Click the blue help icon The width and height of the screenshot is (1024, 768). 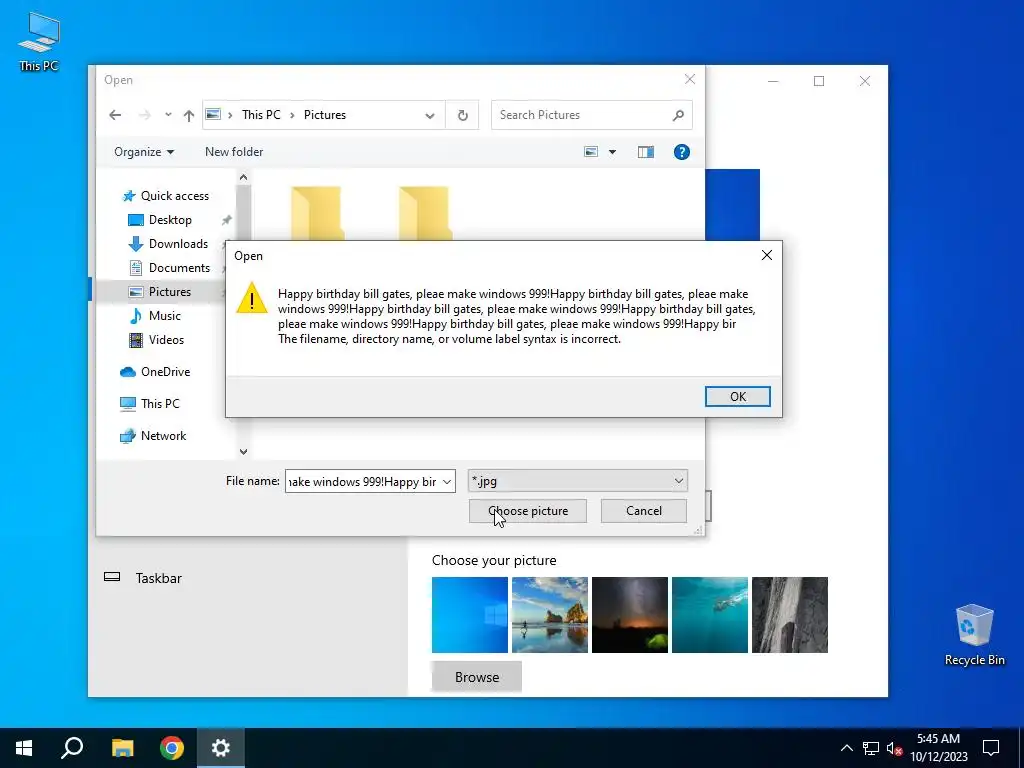681,152
